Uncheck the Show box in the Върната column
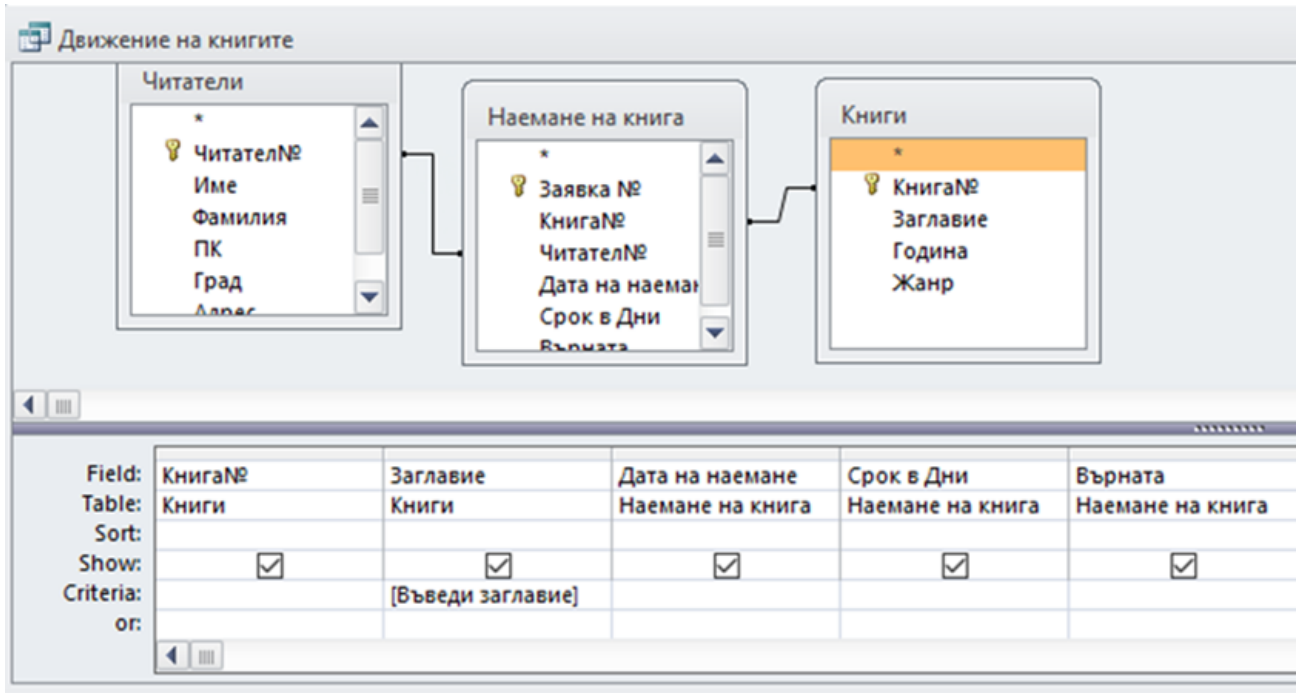Screen dimensions: 1308x693 (1183, 566)
